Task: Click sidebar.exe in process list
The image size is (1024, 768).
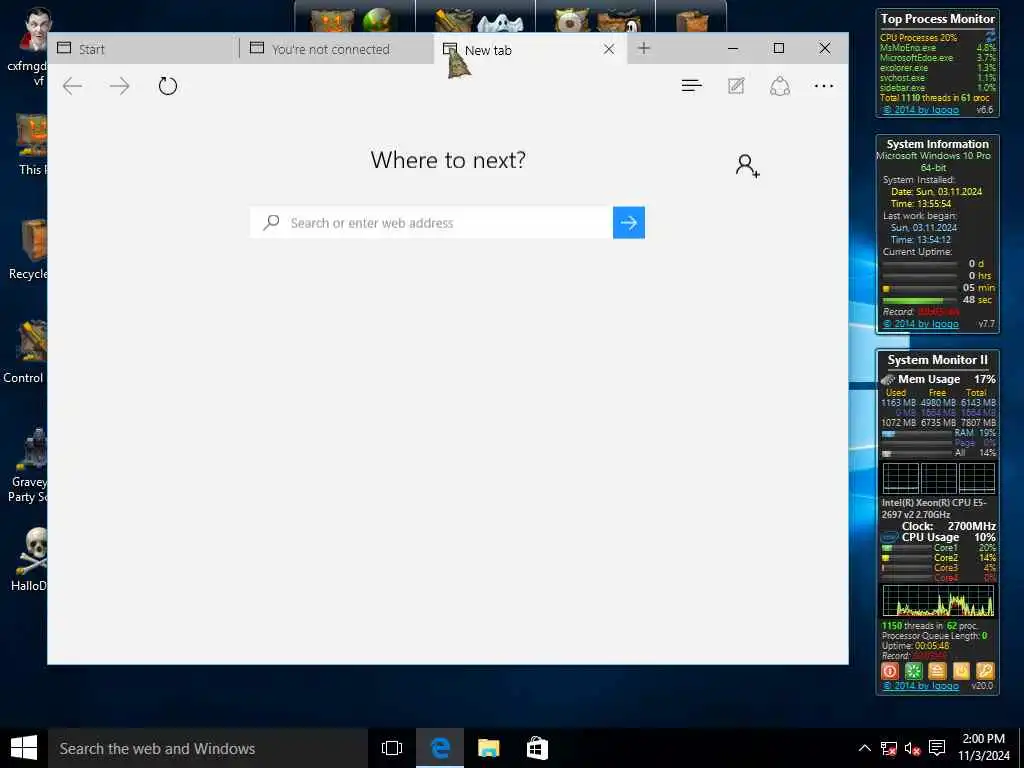Action: 903,87
